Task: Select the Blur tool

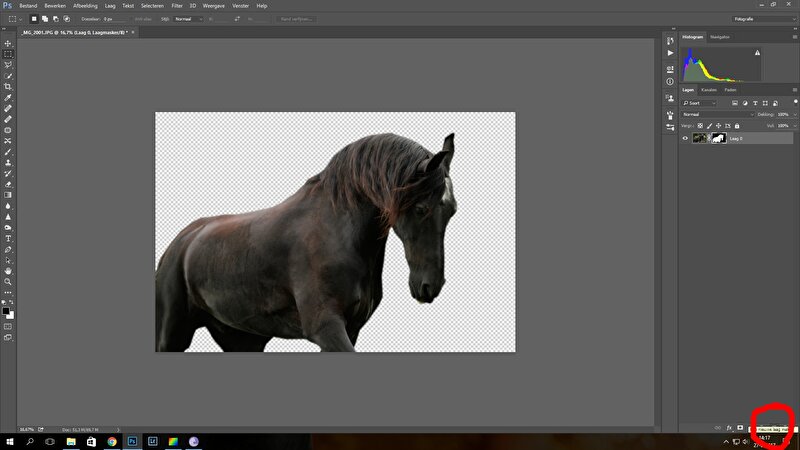Action: click(8, 206)
